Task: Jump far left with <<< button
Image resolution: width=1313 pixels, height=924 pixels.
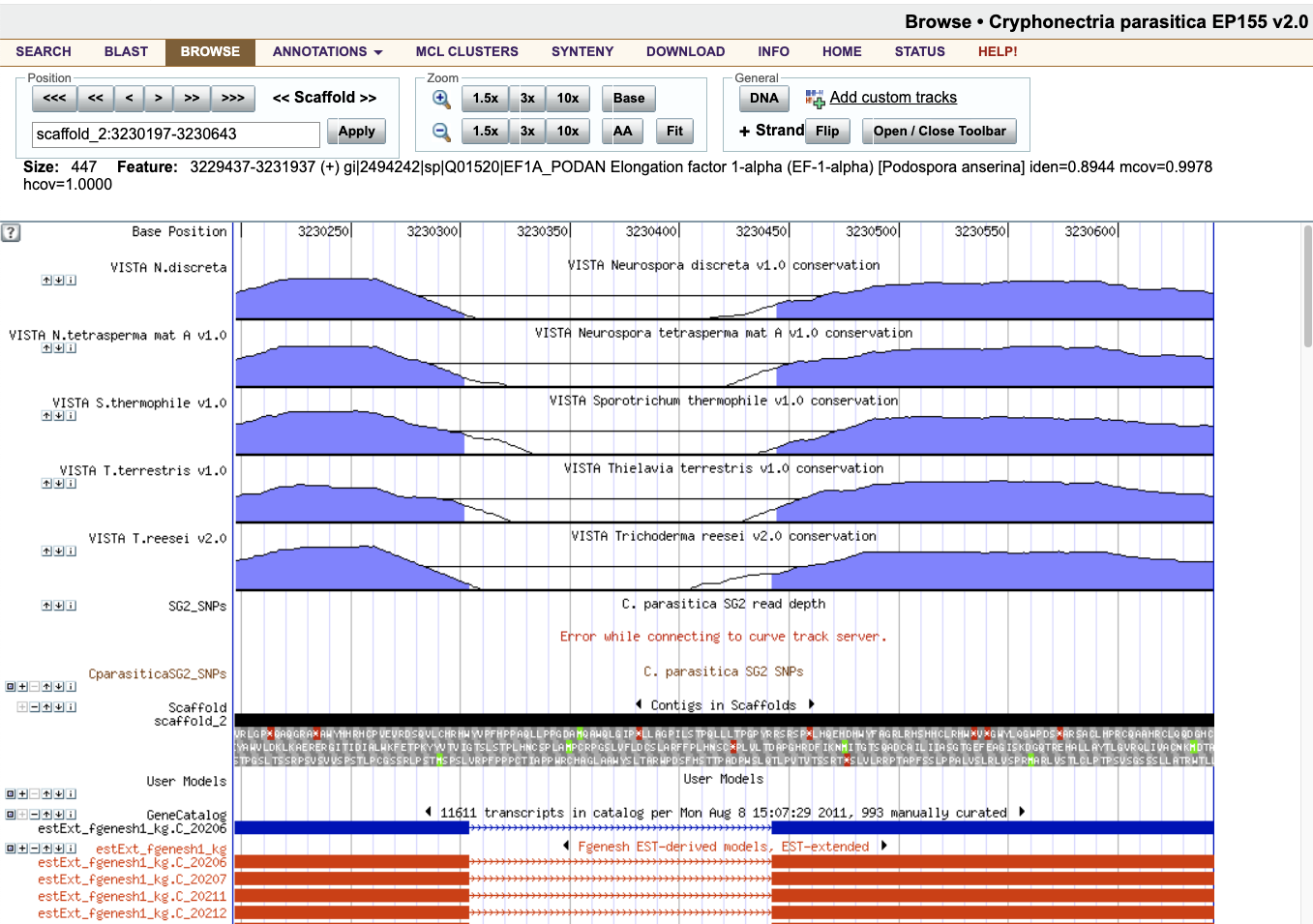Action: click(x=55, y=99)
